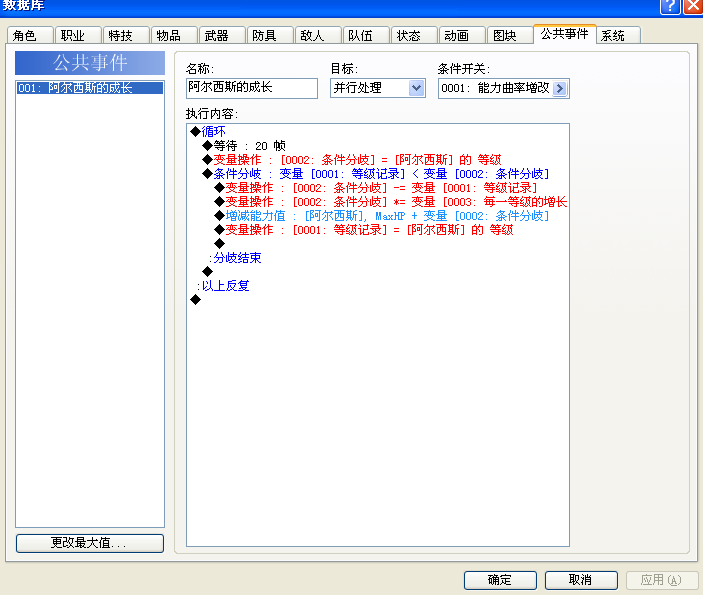Select the 以上反复 line
Viewport: 703px width, 595px height.
click(223, 286)
